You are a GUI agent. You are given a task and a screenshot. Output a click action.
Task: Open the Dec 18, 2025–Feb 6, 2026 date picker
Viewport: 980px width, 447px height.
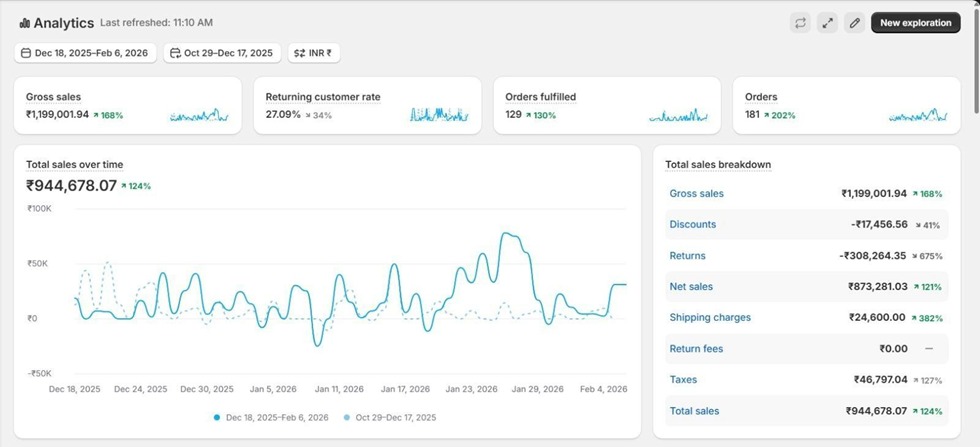coord(86,53)
